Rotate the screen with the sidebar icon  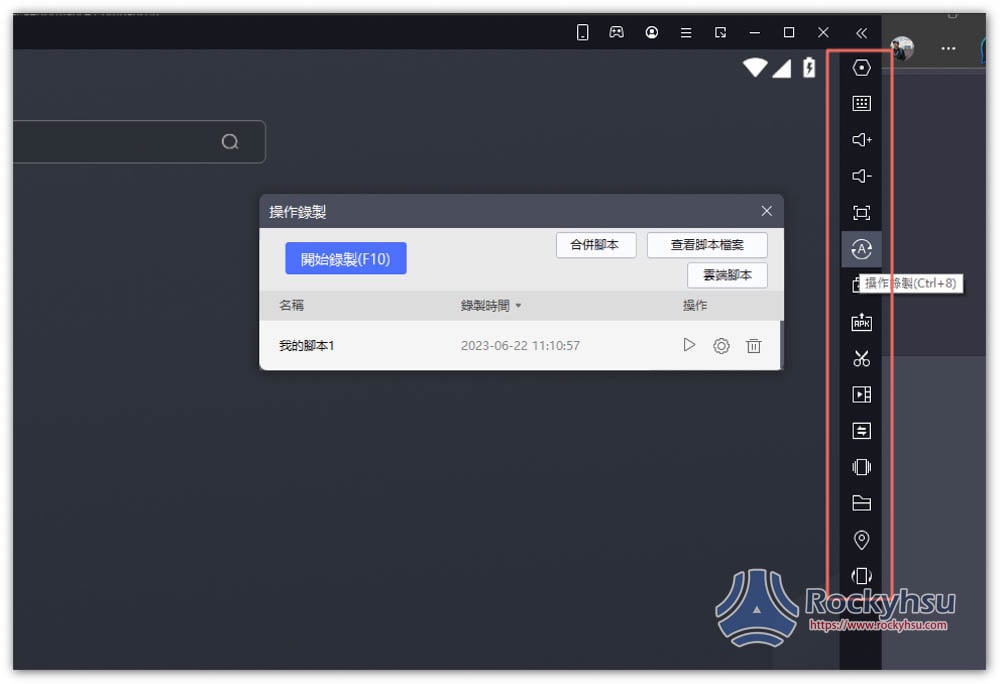point(861,576)
